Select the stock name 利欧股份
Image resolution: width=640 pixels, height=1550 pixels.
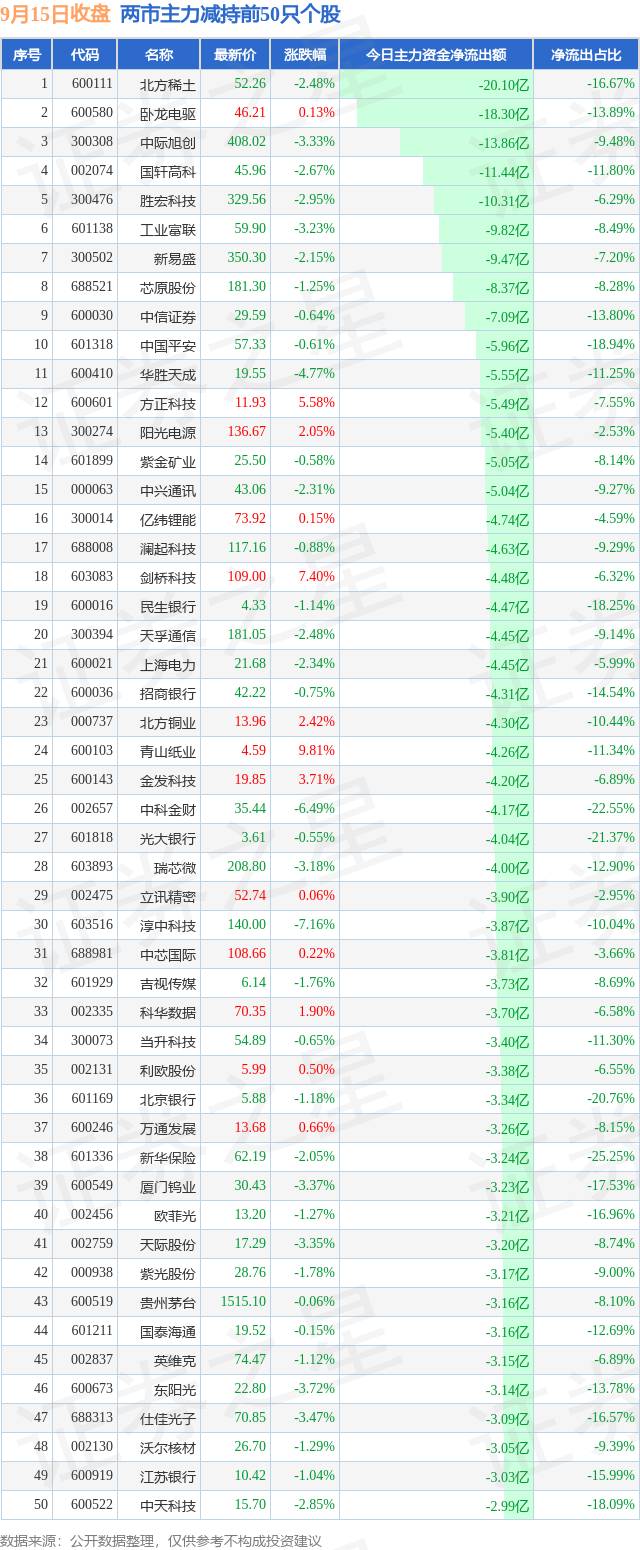168,1070
